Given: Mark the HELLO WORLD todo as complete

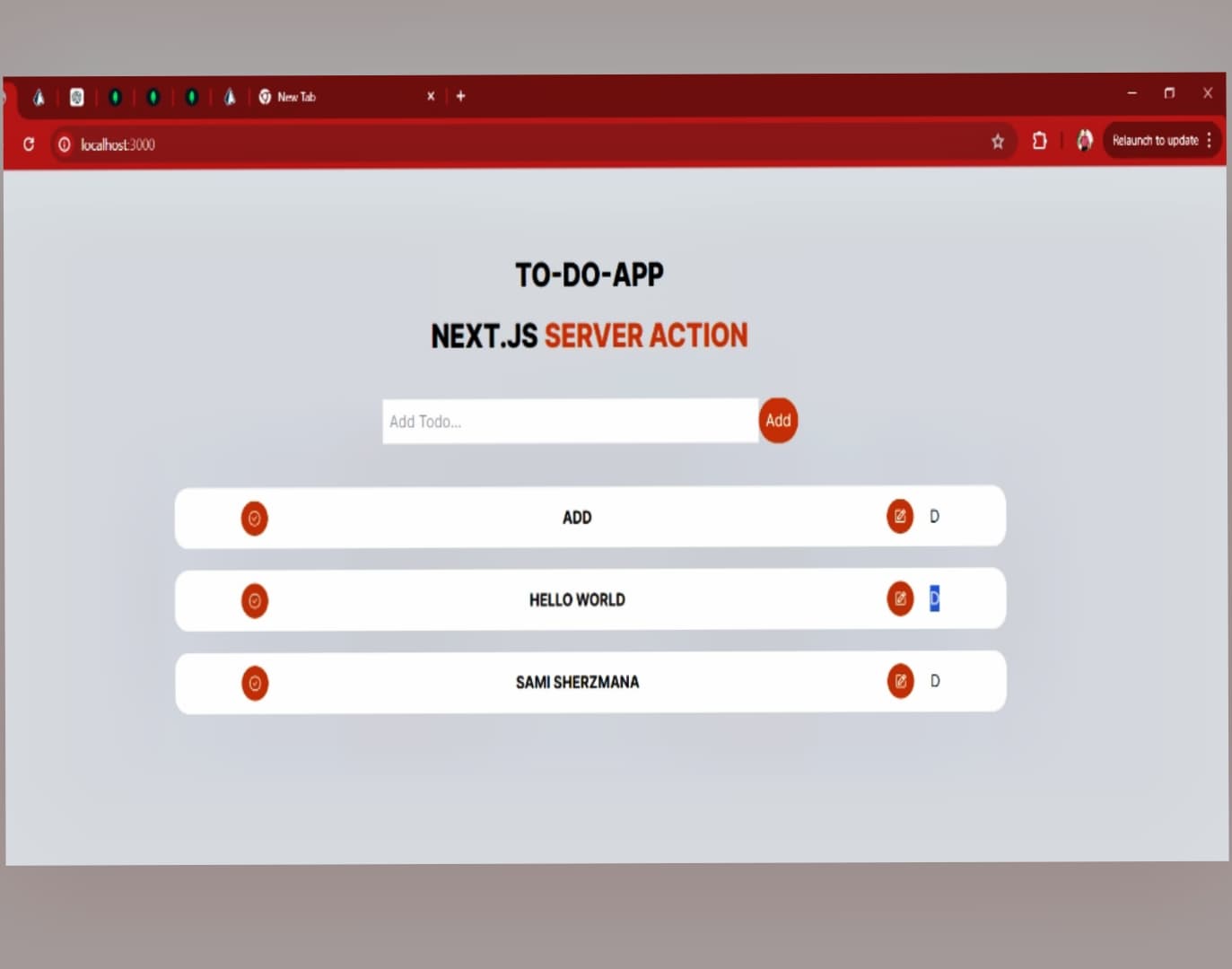Looking at the screenshot, I should coord(255,600).
